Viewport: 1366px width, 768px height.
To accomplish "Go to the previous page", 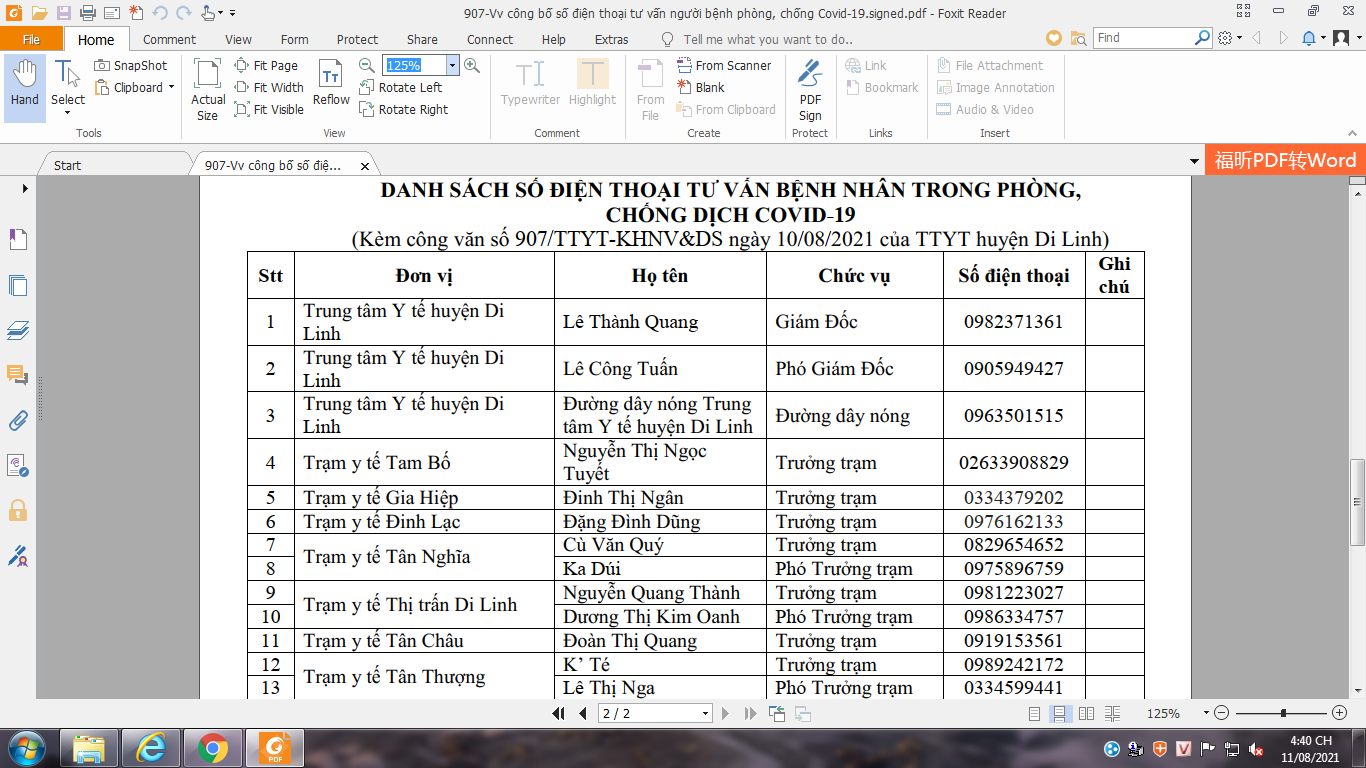I will pyautogui.click(x=583, y=713).
